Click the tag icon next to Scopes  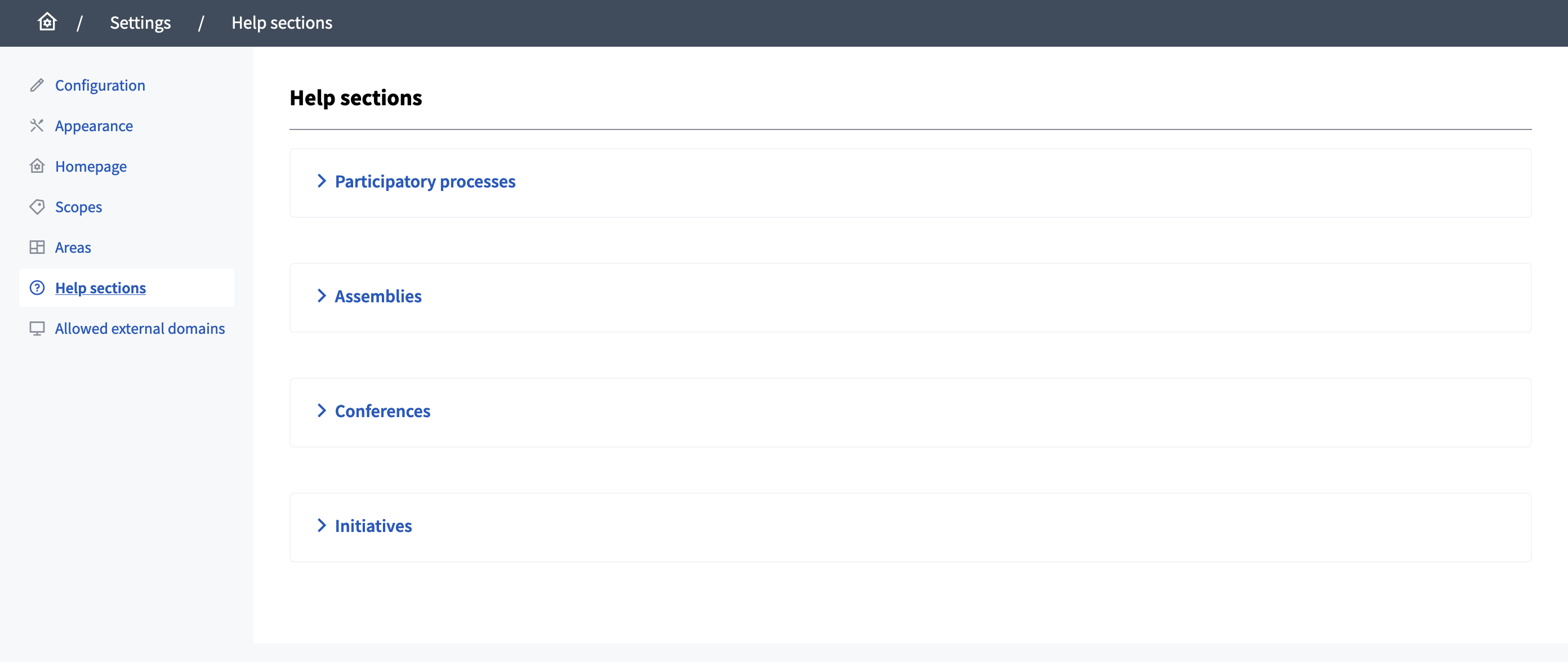click(37, 206)
